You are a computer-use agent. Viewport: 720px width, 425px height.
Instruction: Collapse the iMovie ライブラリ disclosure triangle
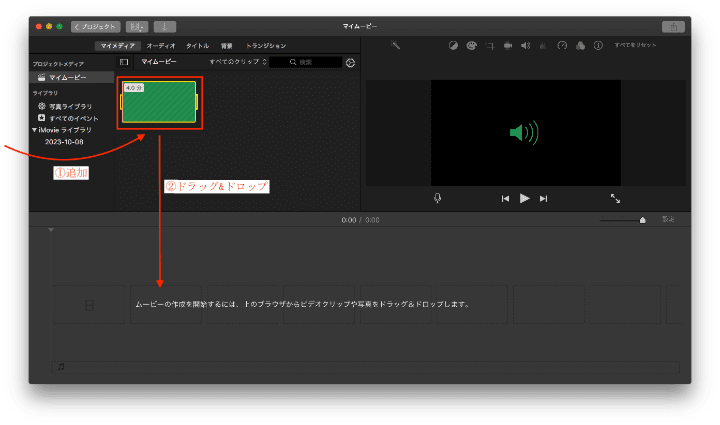(x=34, y=130)
